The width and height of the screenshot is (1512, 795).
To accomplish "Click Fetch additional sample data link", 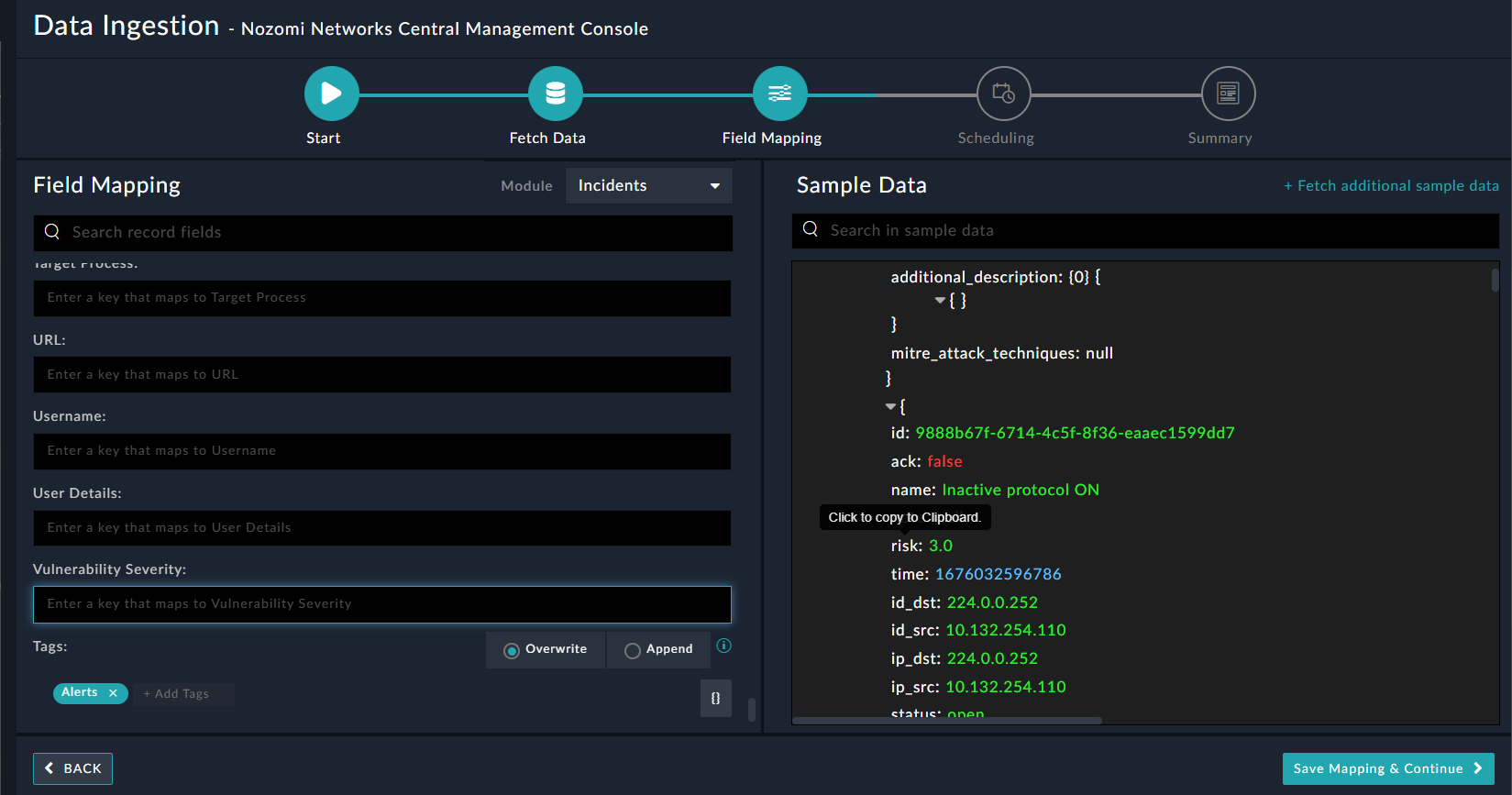I will coord(1391,185).
